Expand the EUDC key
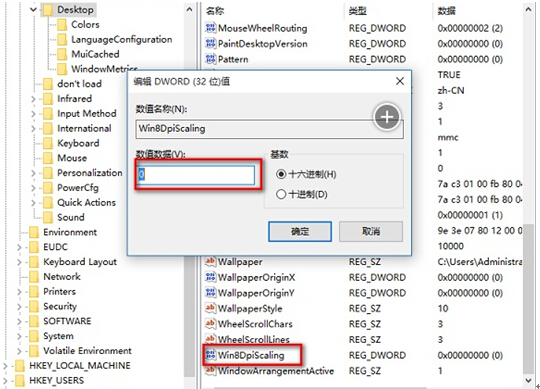The height and width of the screenshot is (389, 540). click(19, 247)
